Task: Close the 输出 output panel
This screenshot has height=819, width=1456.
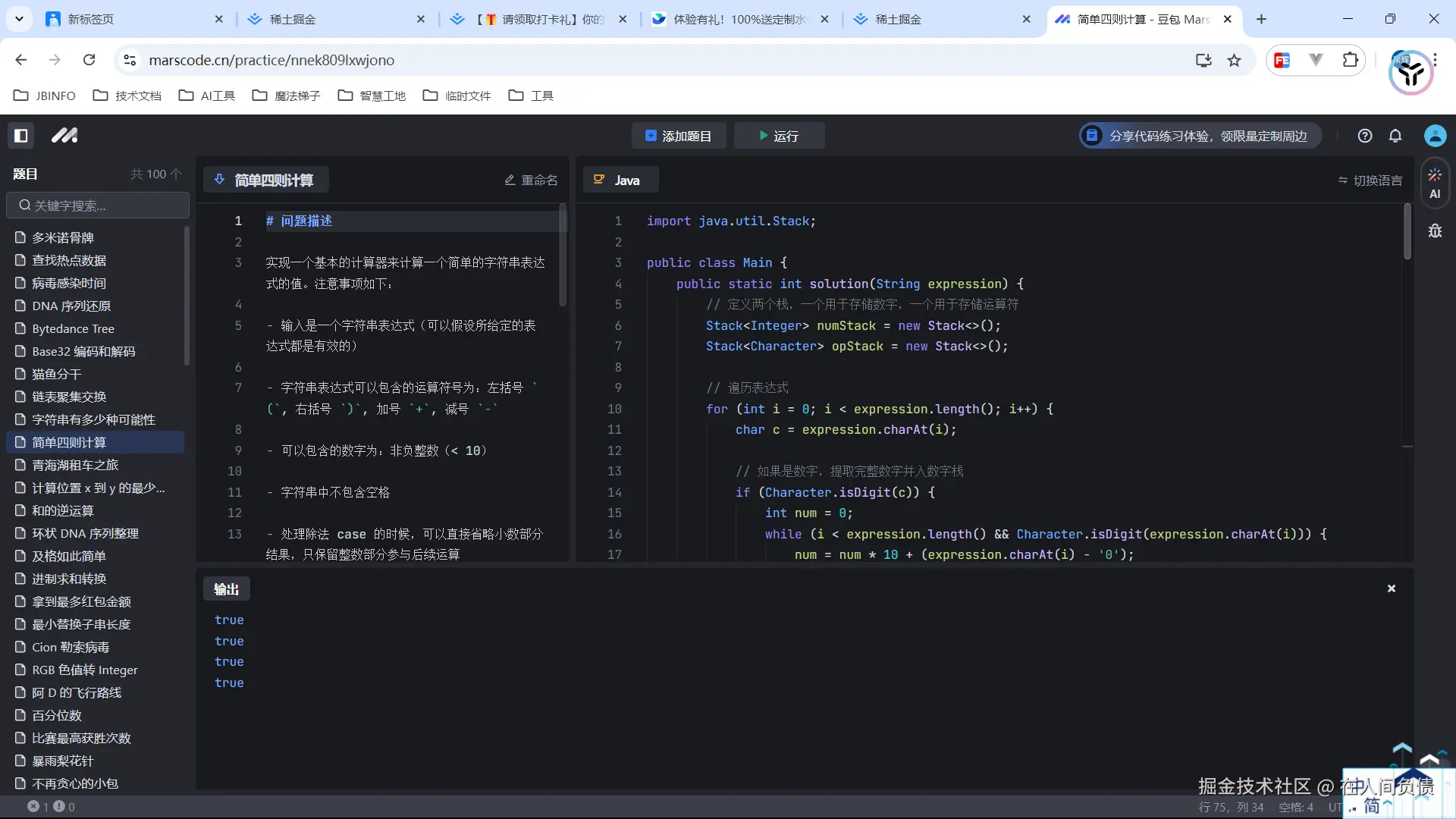Action: (1391, 588)
